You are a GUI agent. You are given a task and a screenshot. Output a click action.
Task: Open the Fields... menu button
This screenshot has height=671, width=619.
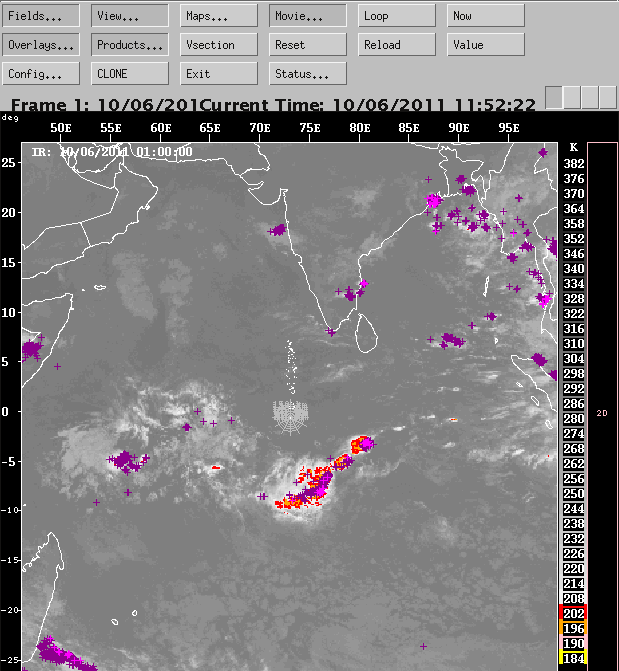(x=41, y=16)
